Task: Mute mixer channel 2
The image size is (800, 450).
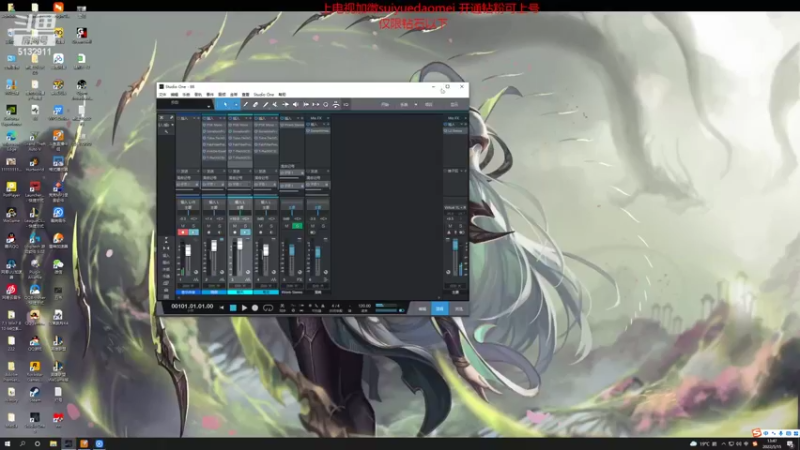Action: click(x=209, y=226)
